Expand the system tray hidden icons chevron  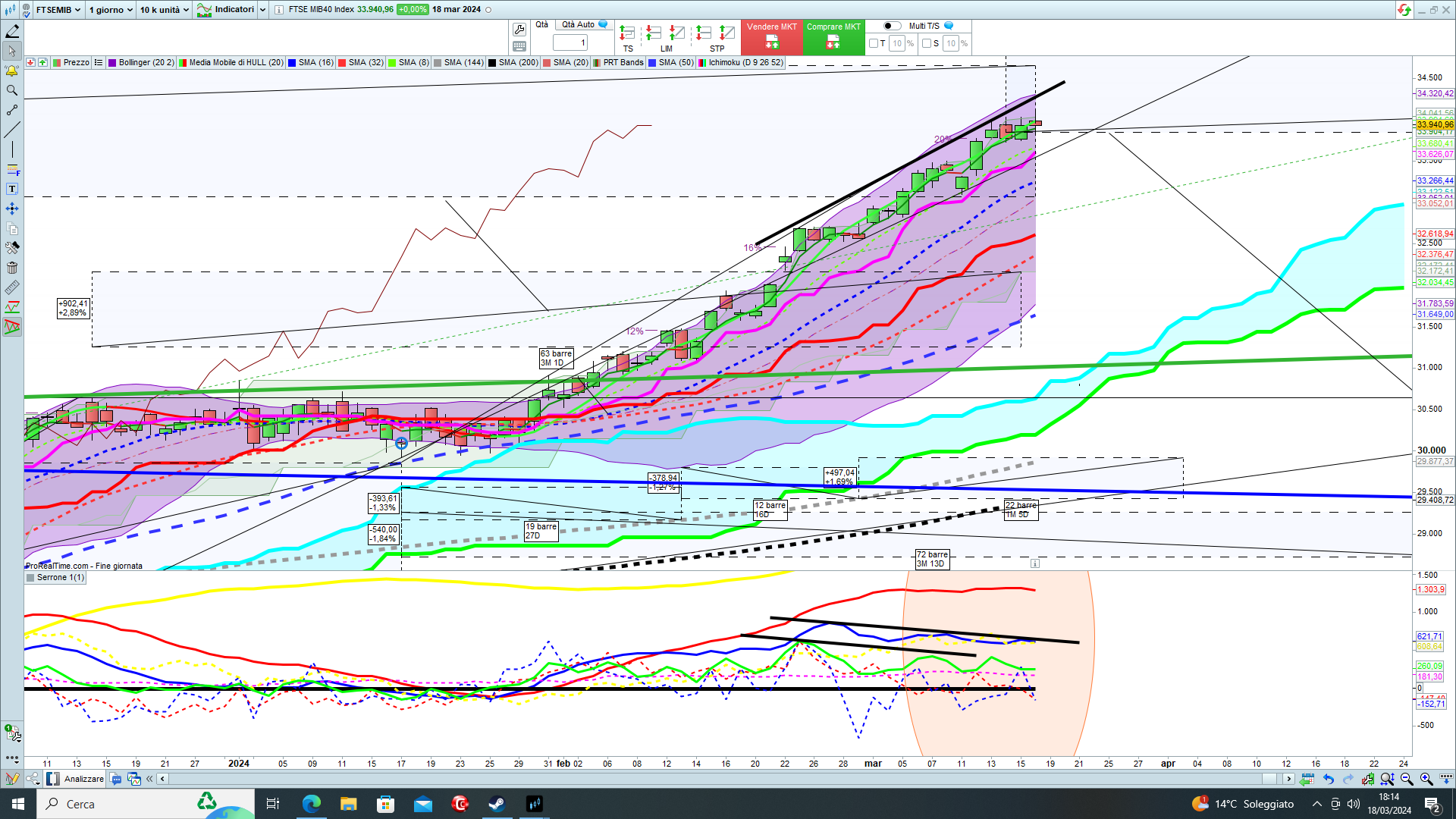click(1317, 804)
